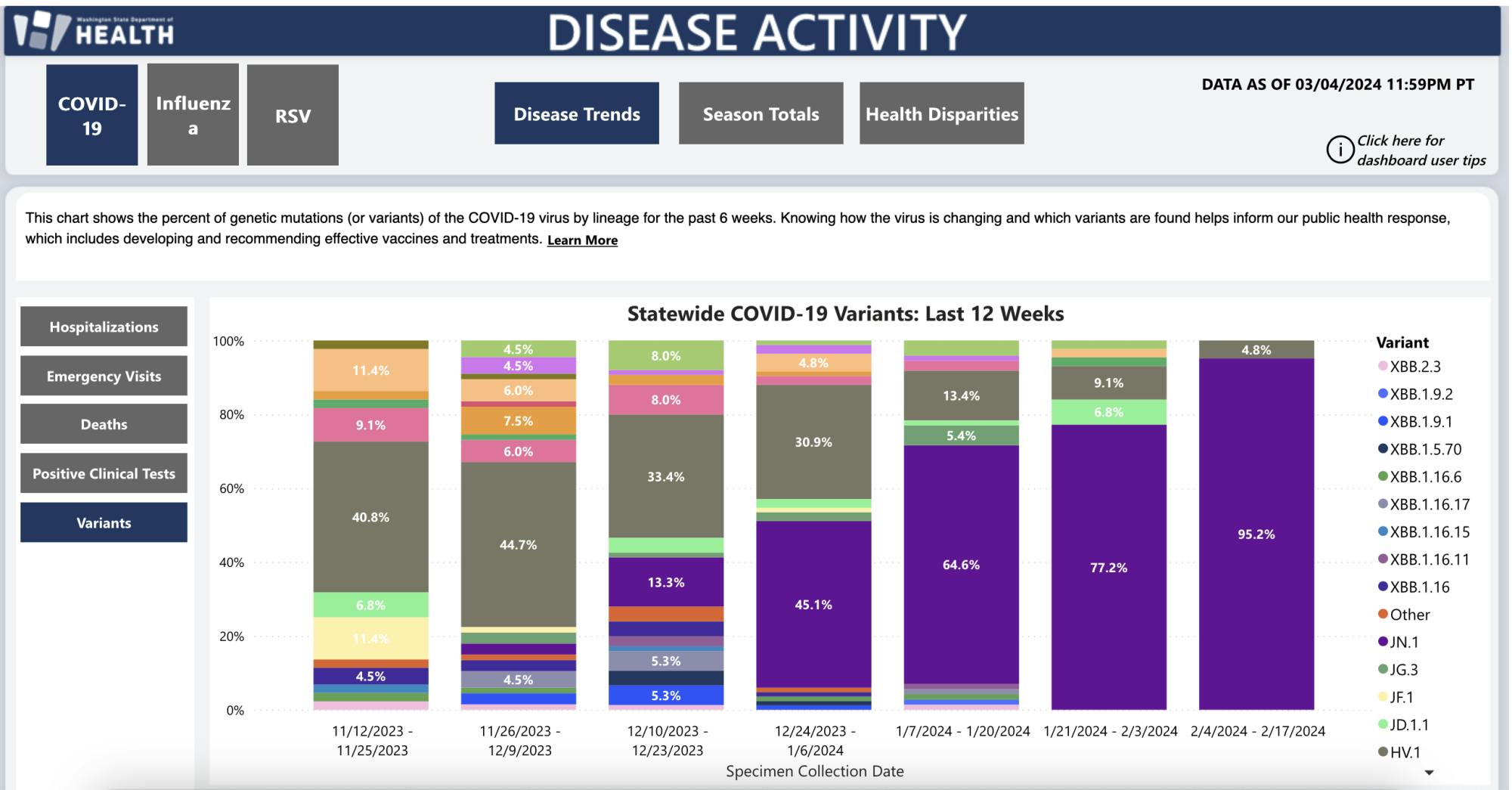Click the Washington Department of Health logo

[x=94, y=29]
